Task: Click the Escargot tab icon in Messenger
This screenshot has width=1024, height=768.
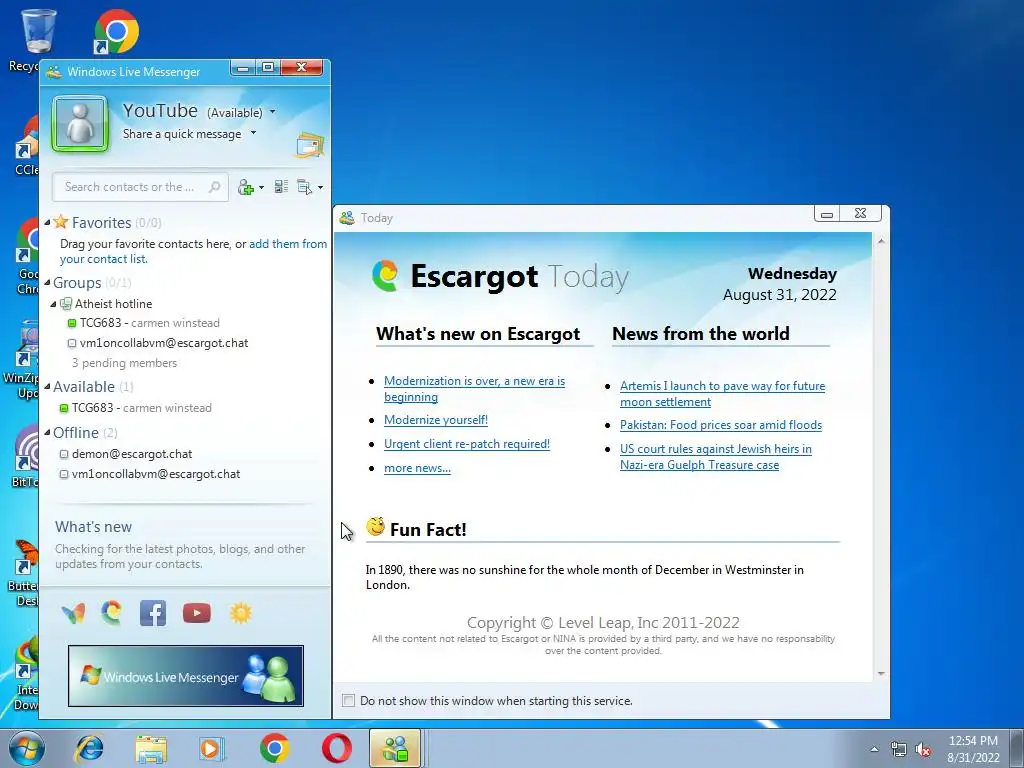Action: (x=112, y=613)
